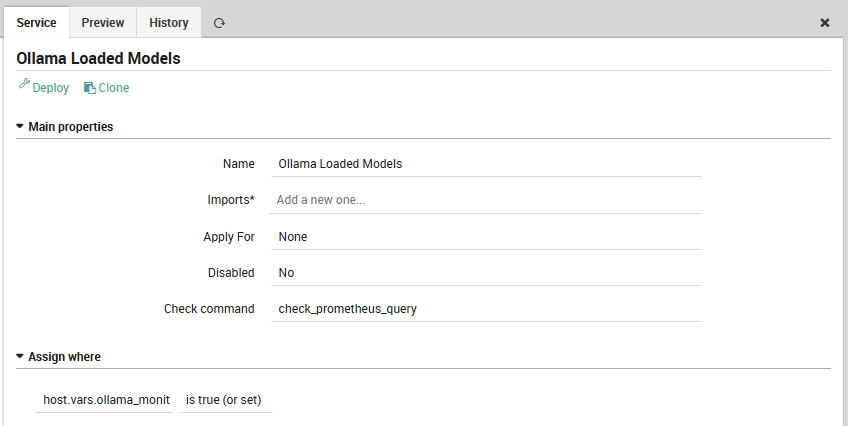The height and width of the screenshot is (426, 848).
Task: Click the Name field with Ollama Loaded Models
Action: click(486, 164)
